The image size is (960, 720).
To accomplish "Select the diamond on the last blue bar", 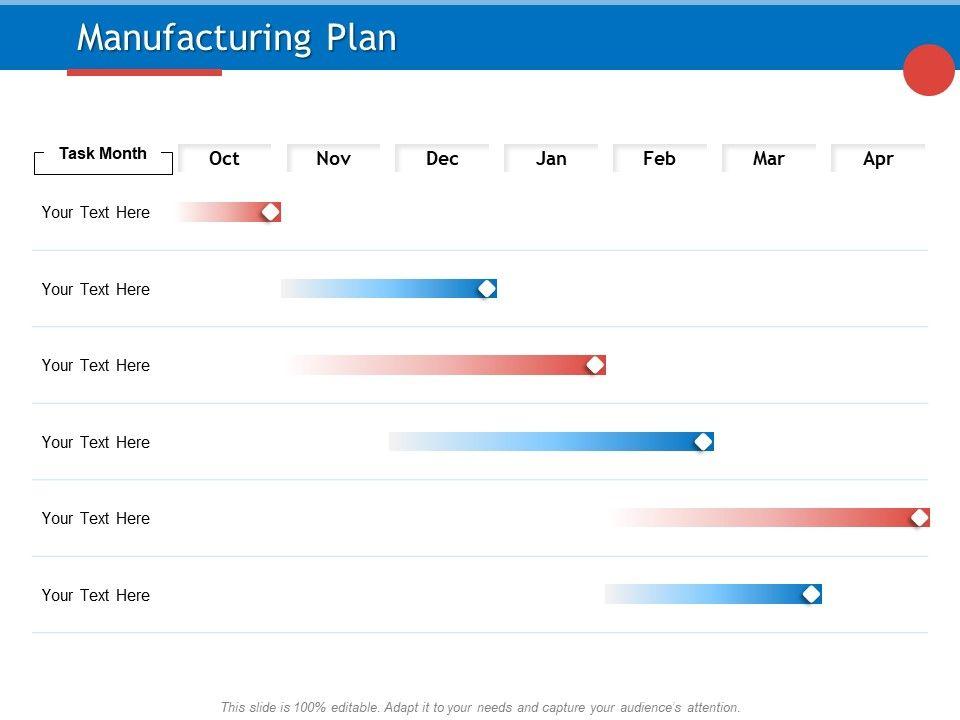I will point(812,595).
